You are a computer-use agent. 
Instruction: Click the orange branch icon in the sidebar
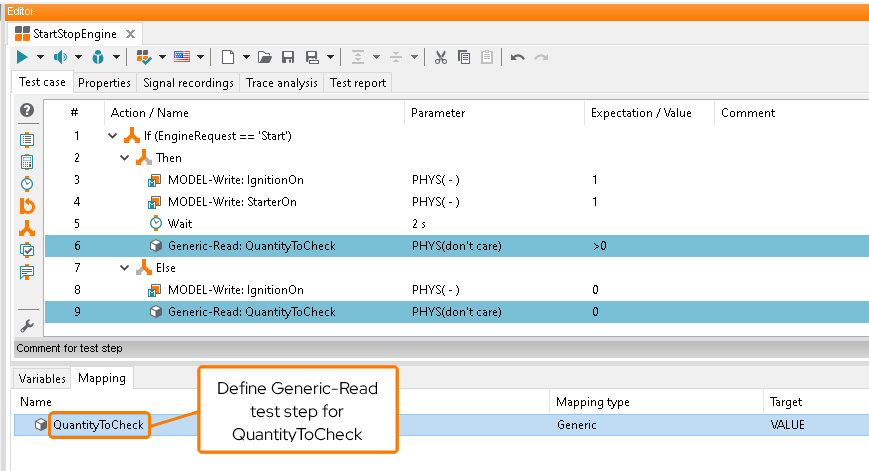(27, 228)
